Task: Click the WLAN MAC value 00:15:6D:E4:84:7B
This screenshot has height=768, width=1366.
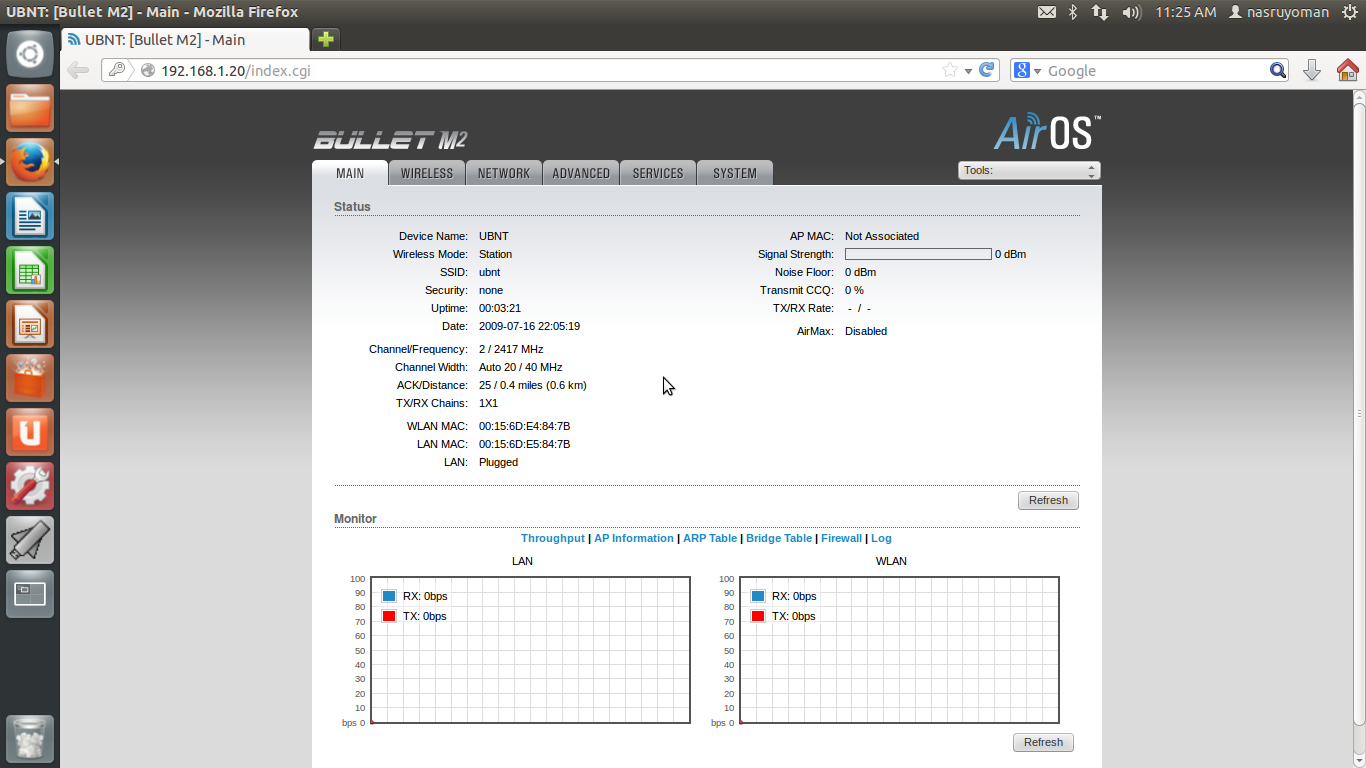Action: pos(524,426)
